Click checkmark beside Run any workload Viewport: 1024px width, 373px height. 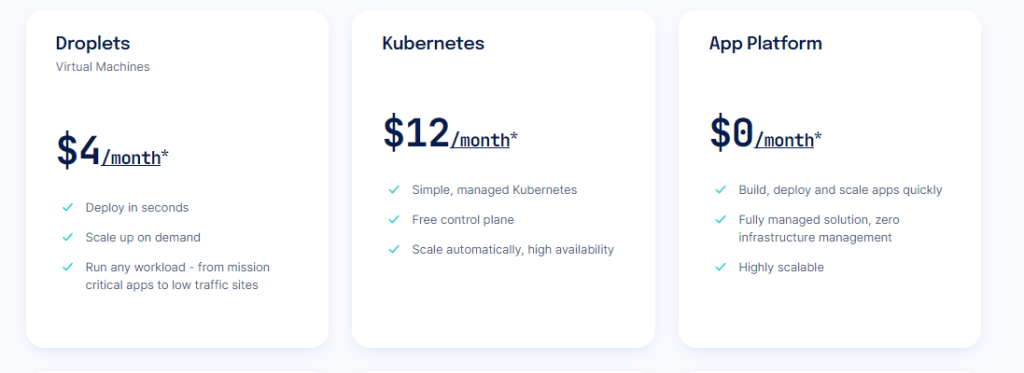67,267
